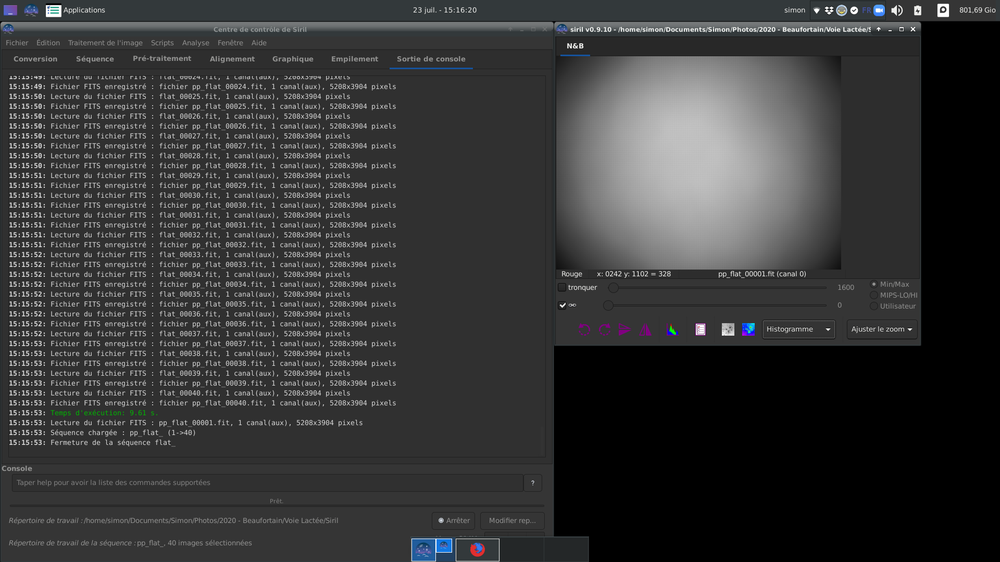Click the clock showing 23 juil. 15:16:20

click(x=445, y=10)
